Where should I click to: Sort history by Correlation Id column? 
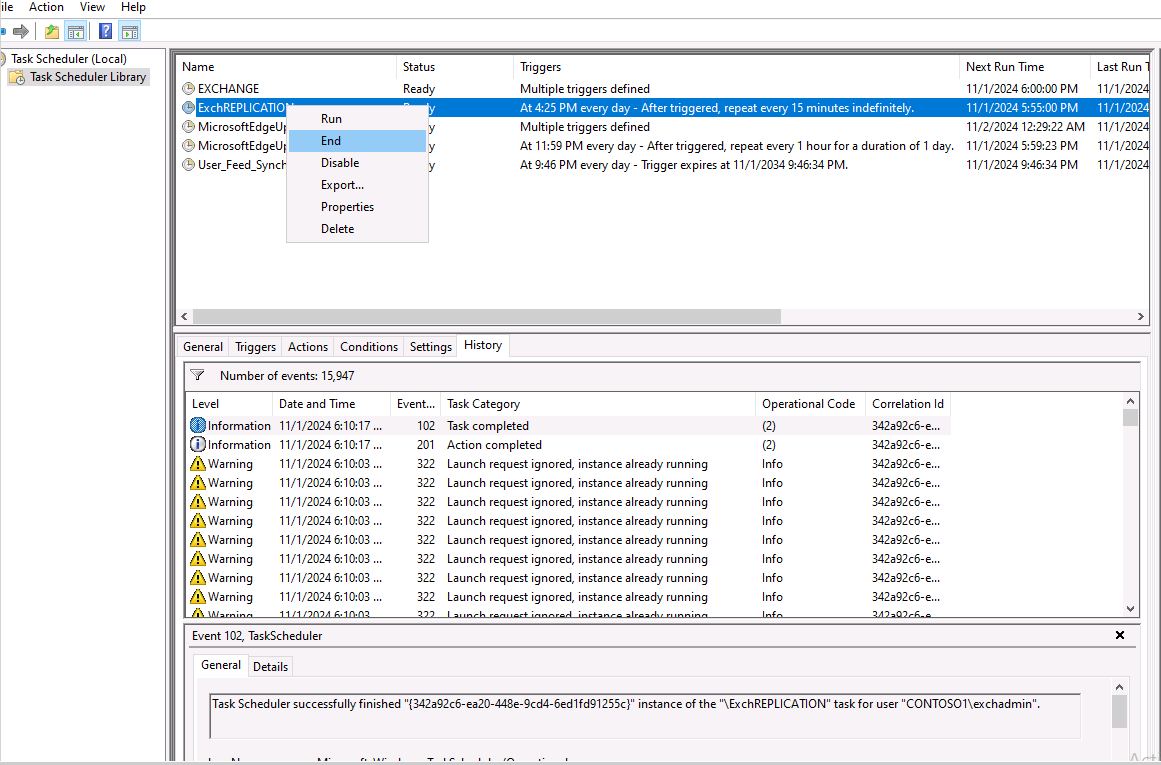pos(908,404)
